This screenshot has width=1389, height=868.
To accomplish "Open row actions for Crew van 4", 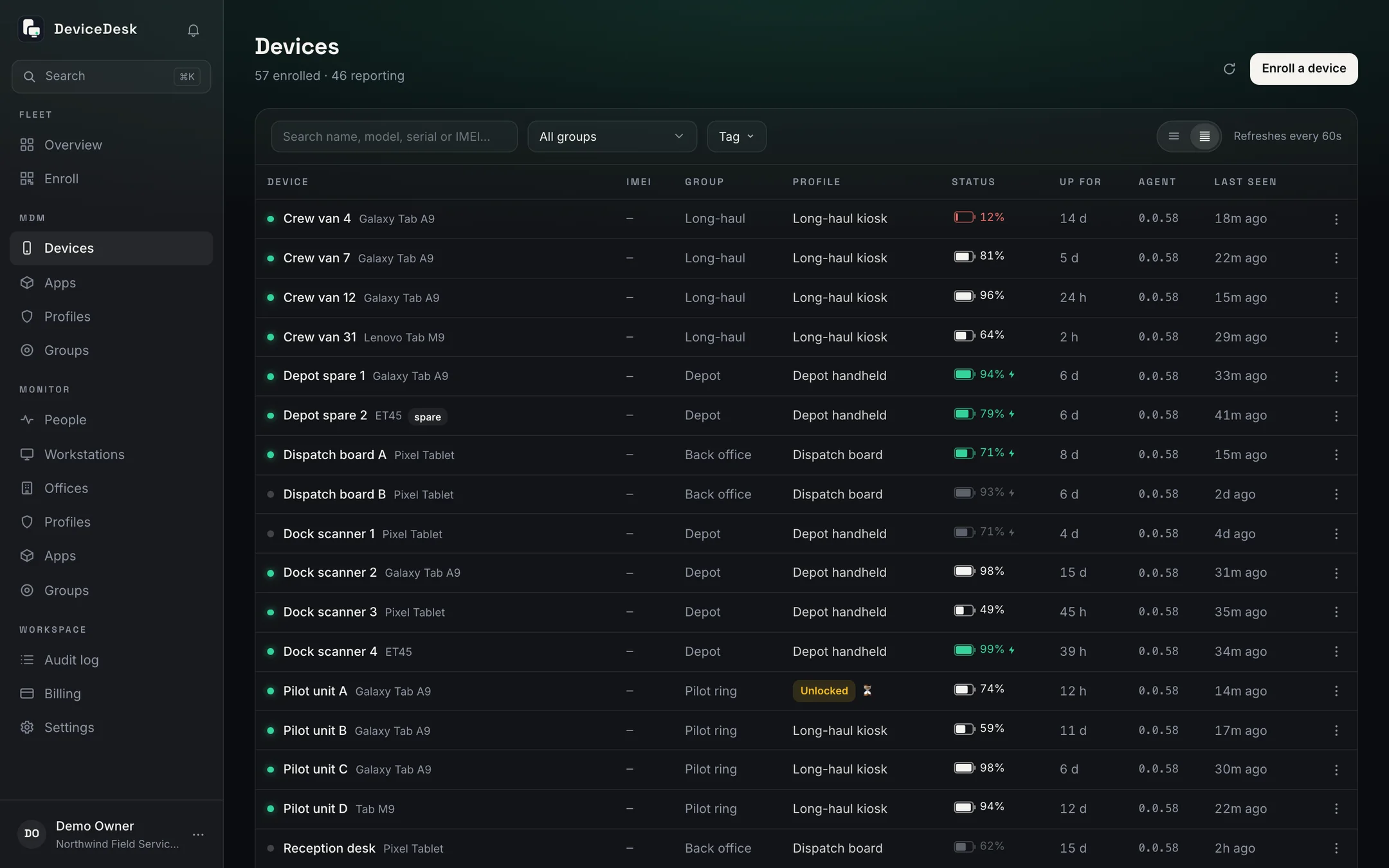I will pos(1336,219).
